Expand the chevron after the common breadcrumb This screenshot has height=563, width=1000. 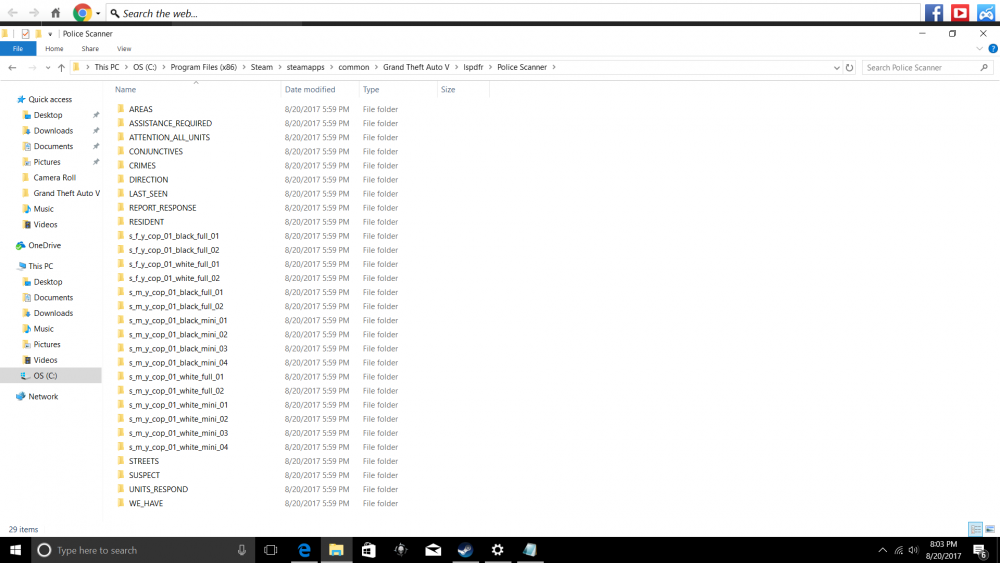click(x=376, y=67)
